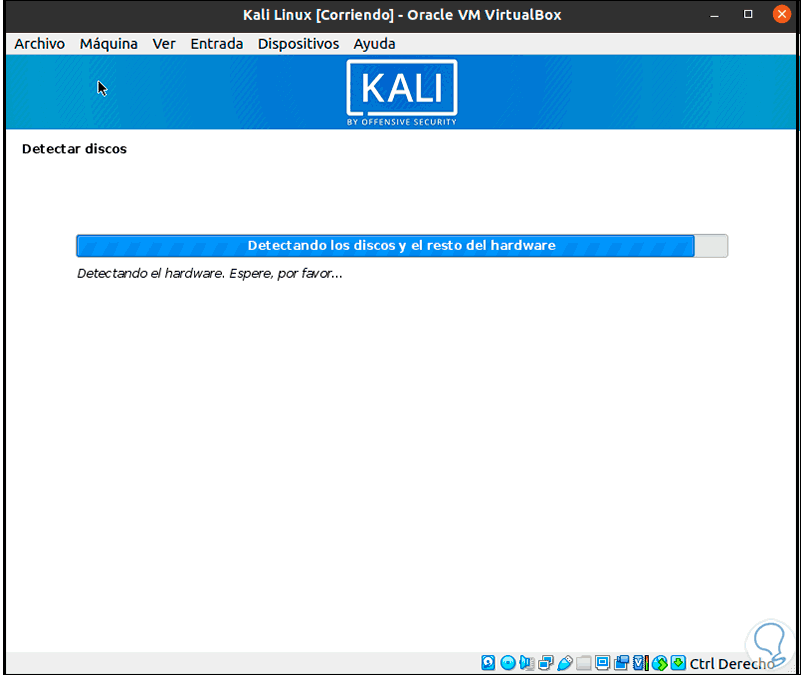This screenshot has width=804, height=675.
Task: Click the audio speaker status icon
Action: (x=527, y=663)
